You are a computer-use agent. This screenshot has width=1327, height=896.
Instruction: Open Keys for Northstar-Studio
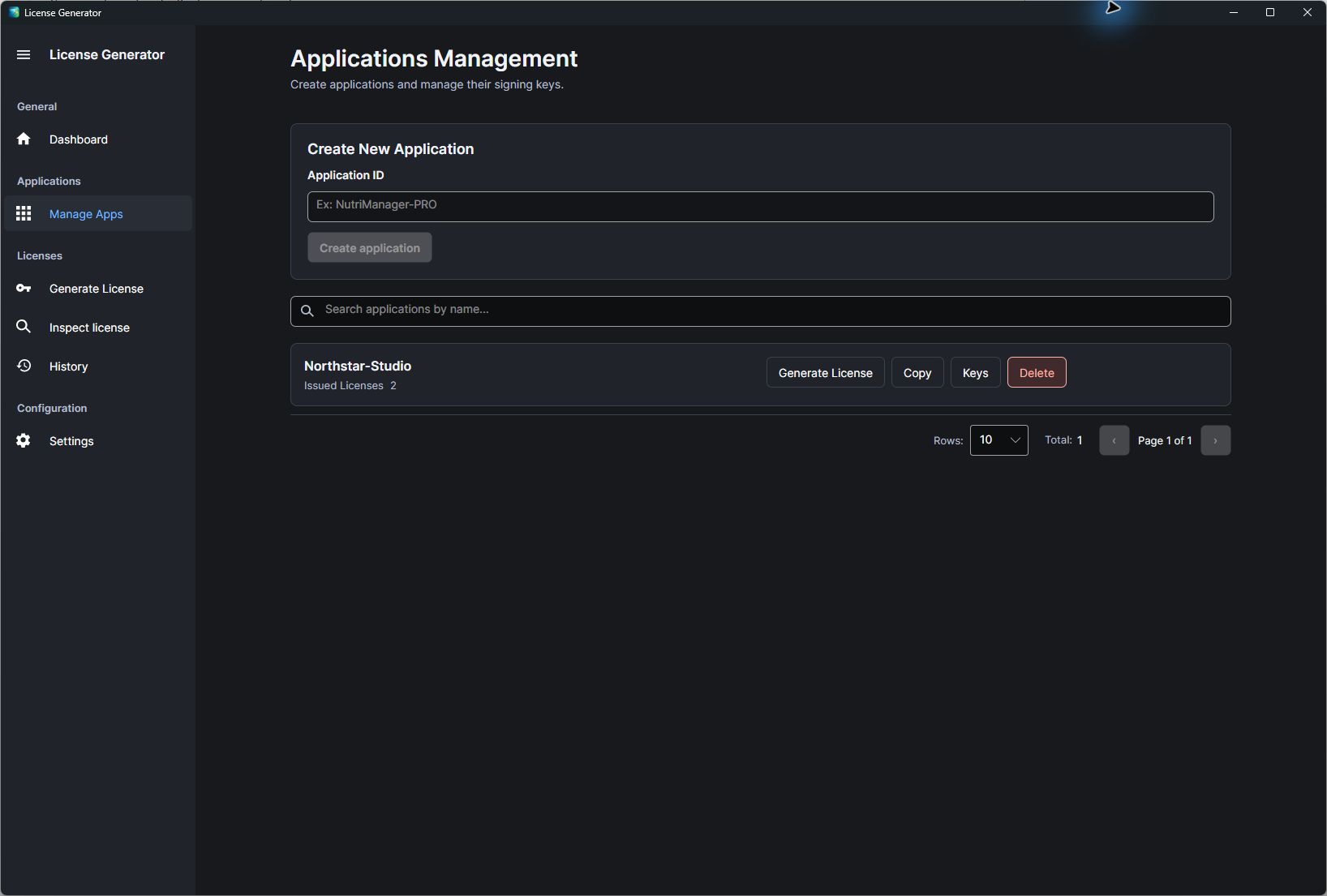975,373
